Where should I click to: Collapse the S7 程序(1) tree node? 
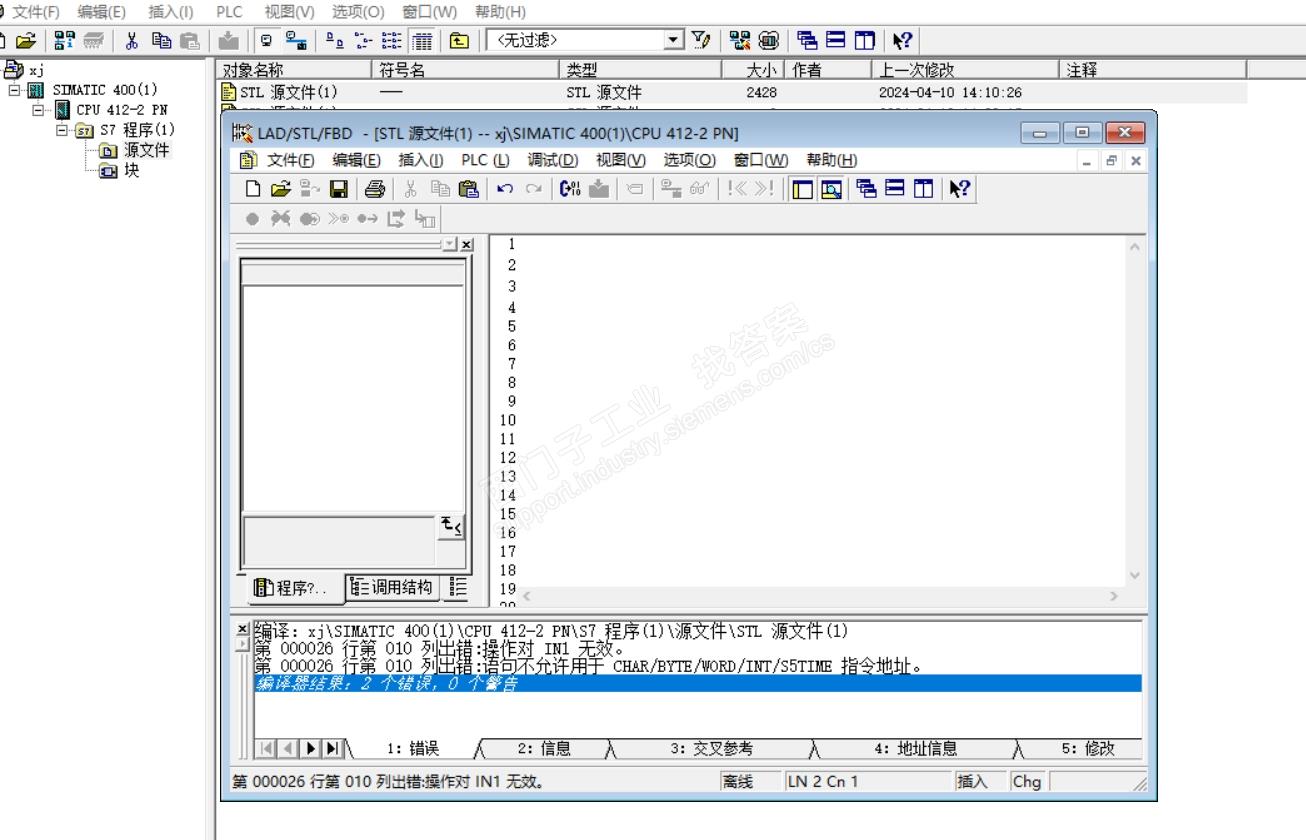click(x=63, y=130)
